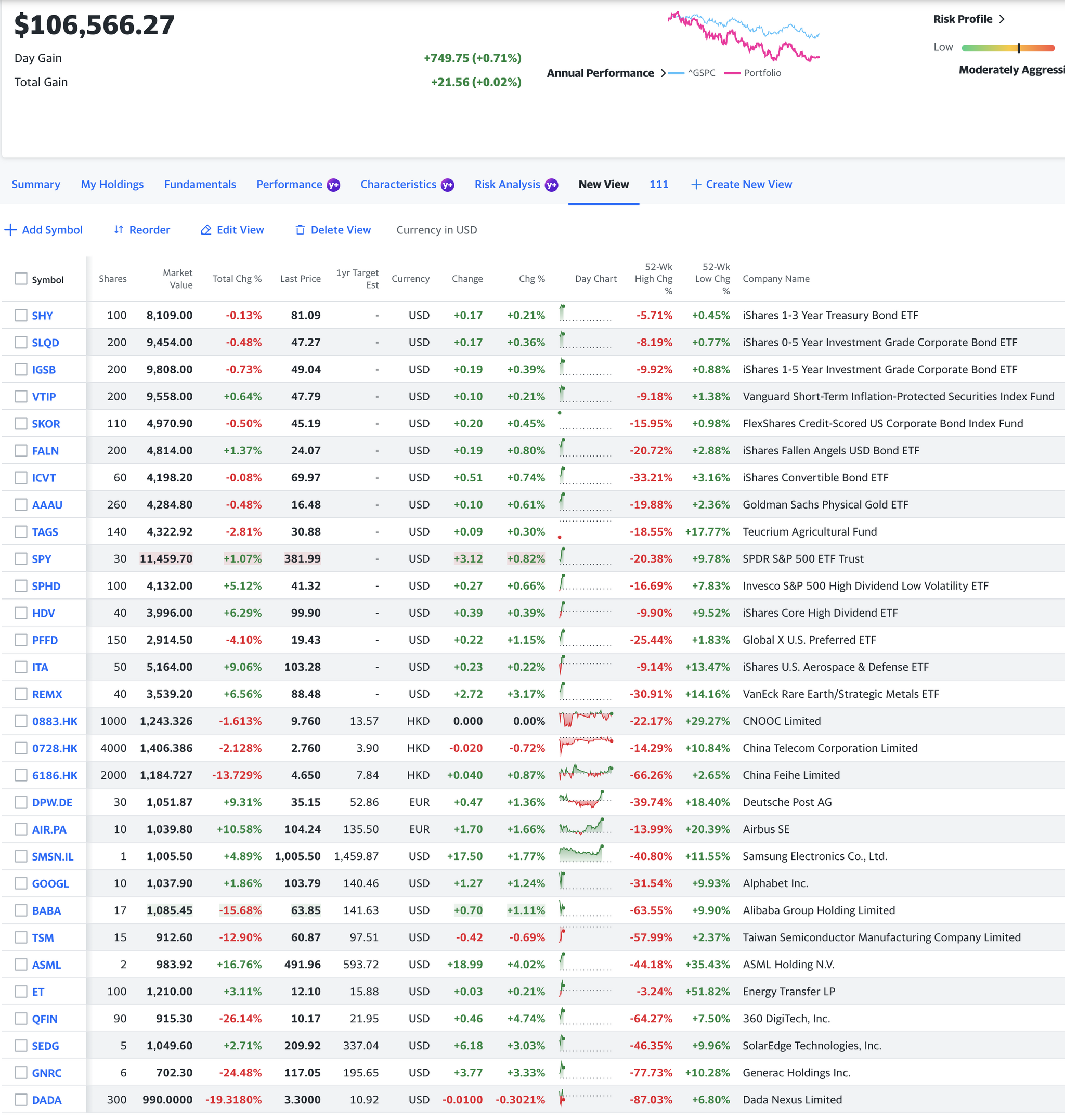
Task: Click the blue ^GSPC legend swatch
Action: pos(676,73)
